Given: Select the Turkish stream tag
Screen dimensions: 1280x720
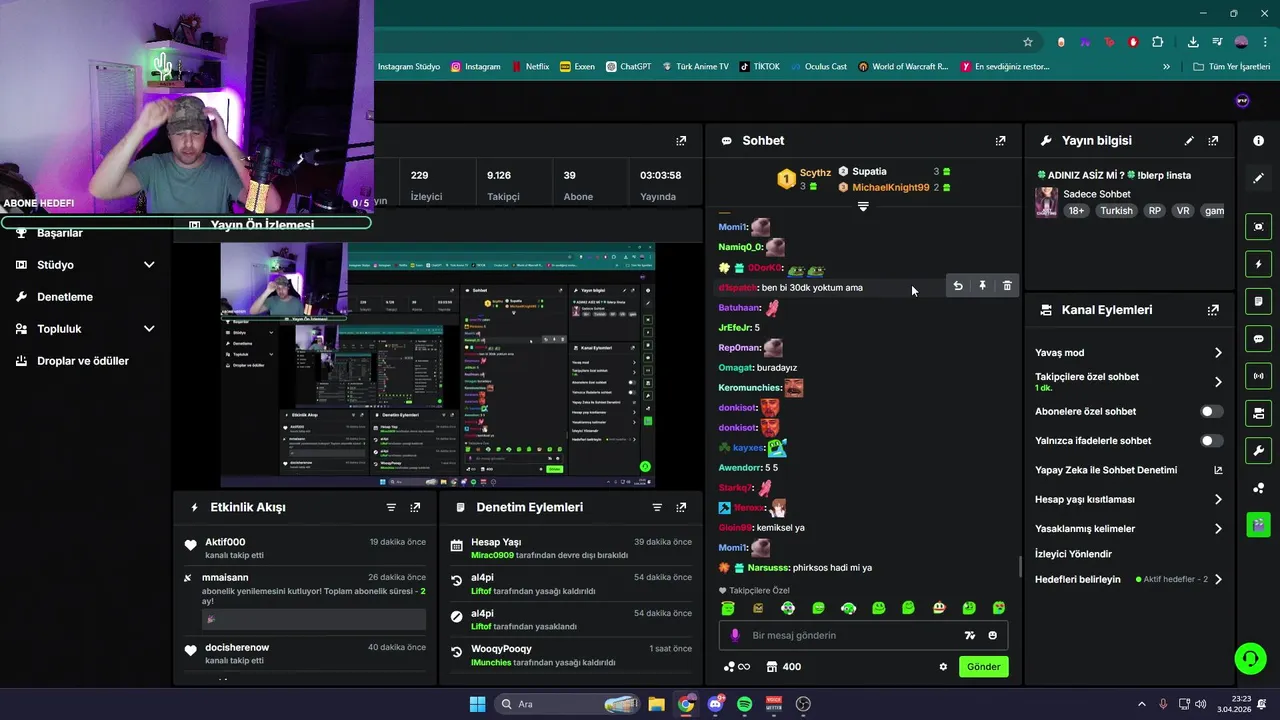Looking at the screenshot, I should click(1116, 211).
